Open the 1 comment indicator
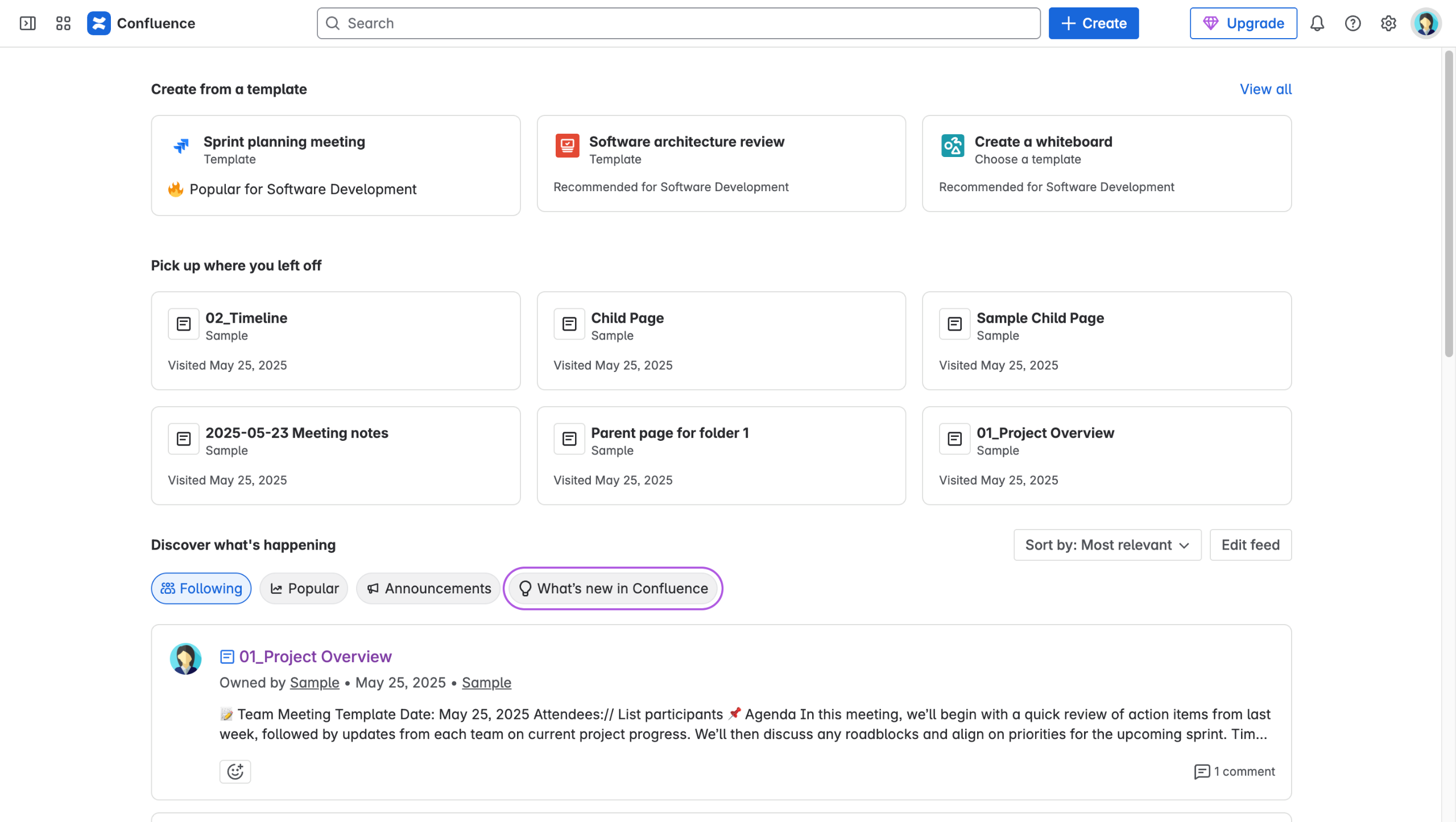1456x822 pixels. pyautogui.click(x=1234, y=771)
